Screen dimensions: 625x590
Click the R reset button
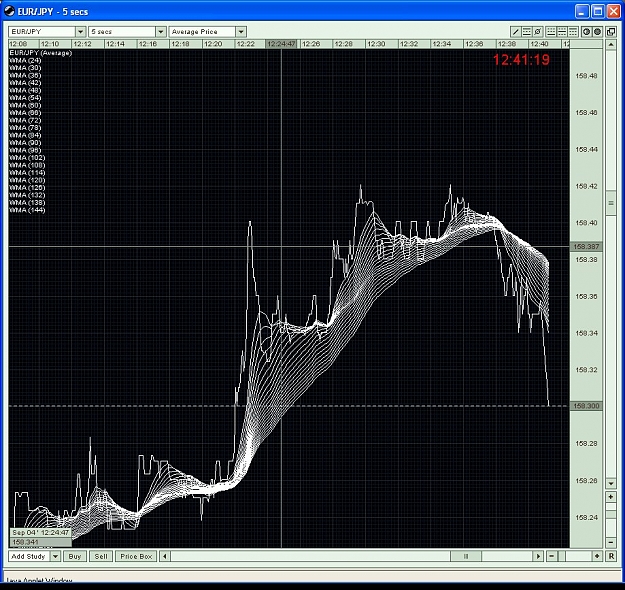pos(611,556)
